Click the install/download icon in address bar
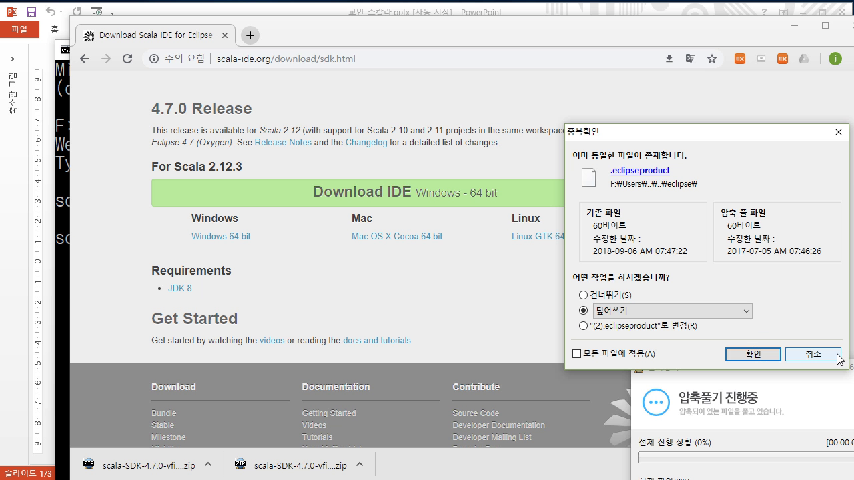The width and height of the screenshot is (854, 480). pyautogui.click(x=669, y=59)
